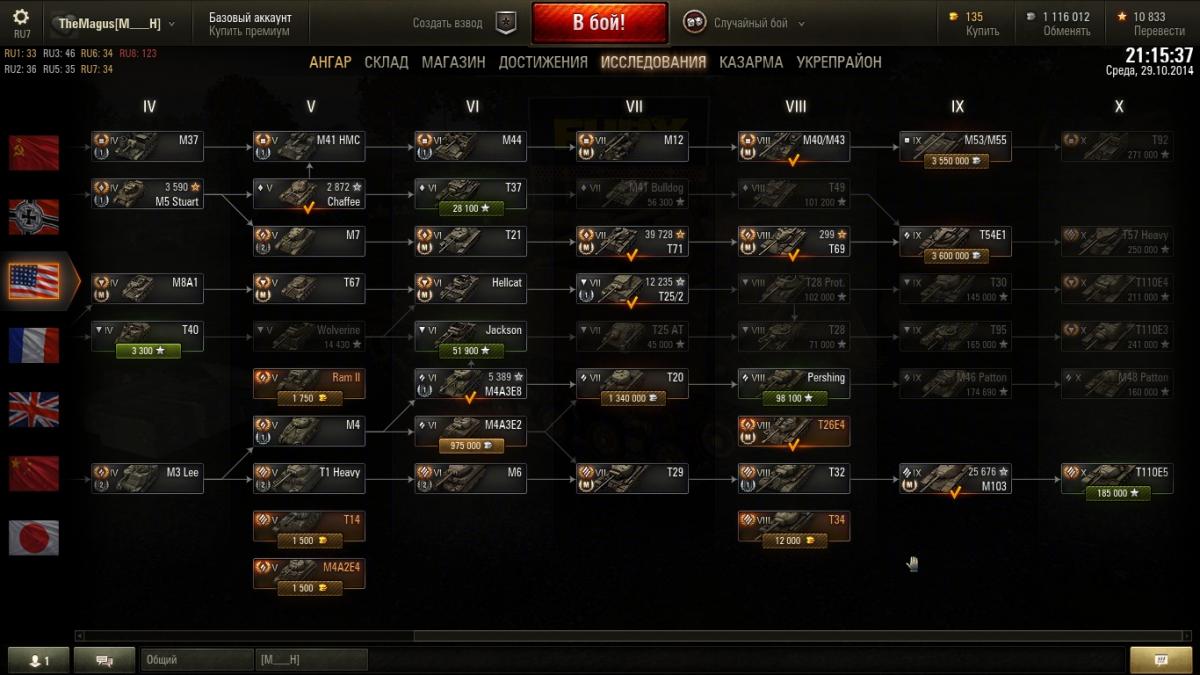Image resolution: width=1200 pixels, height=675 pixels.
Task: Select the Japan nation flag
Action: pyautogui.click(x=34, y=538)
